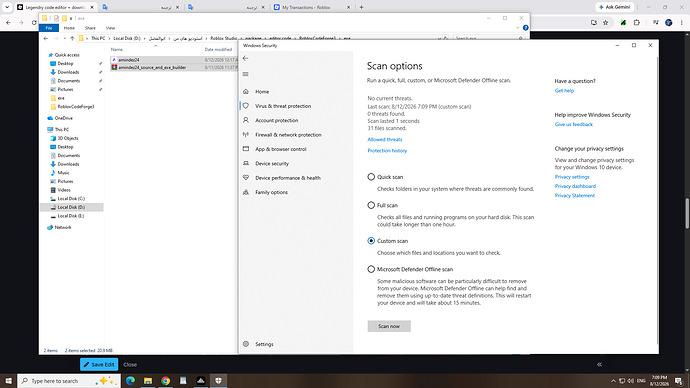Select OneDrive in navigation pane

tap(64, 118)
